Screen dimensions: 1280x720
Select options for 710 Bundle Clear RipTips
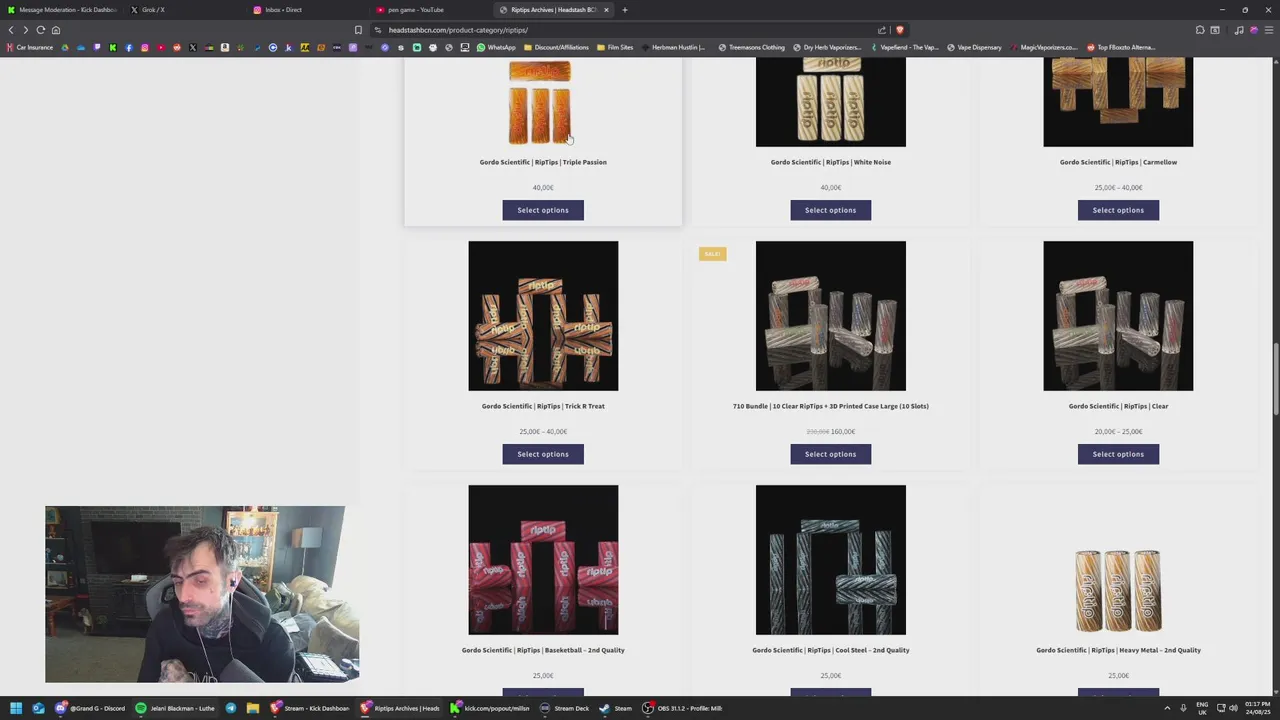[830, 454]
